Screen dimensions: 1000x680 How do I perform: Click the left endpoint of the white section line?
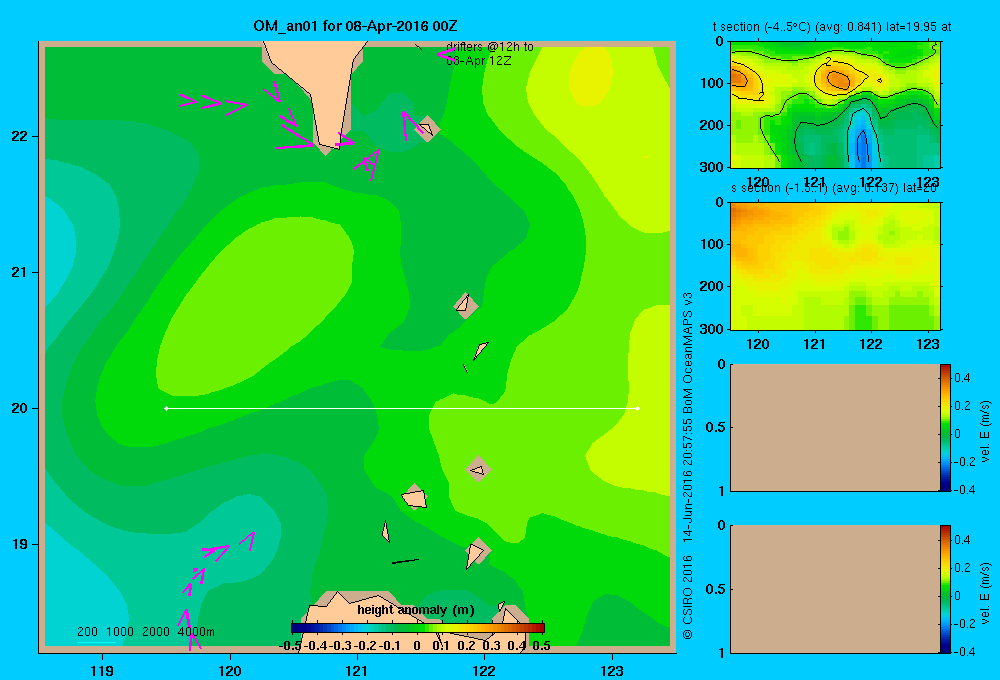pos(166,408)
